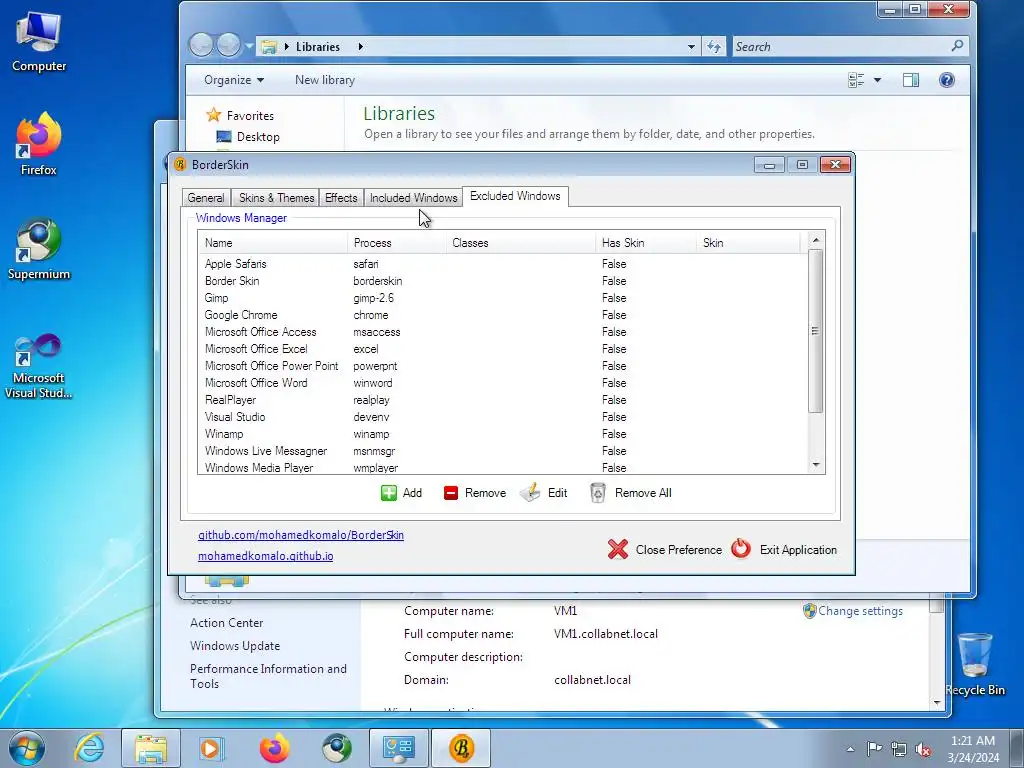Click the Edit pencil icon
1024x768 pixels.
point(530,492)
